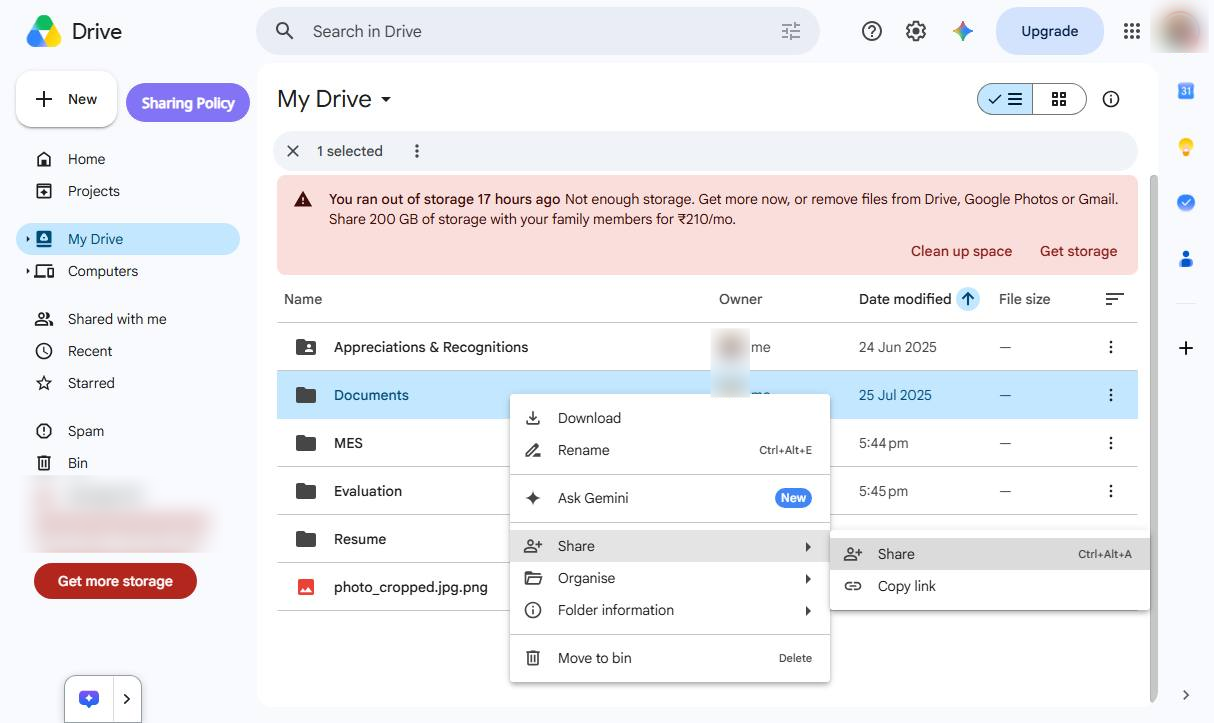
Task: Clear the selection with X icon
Action: click(293, 151)
